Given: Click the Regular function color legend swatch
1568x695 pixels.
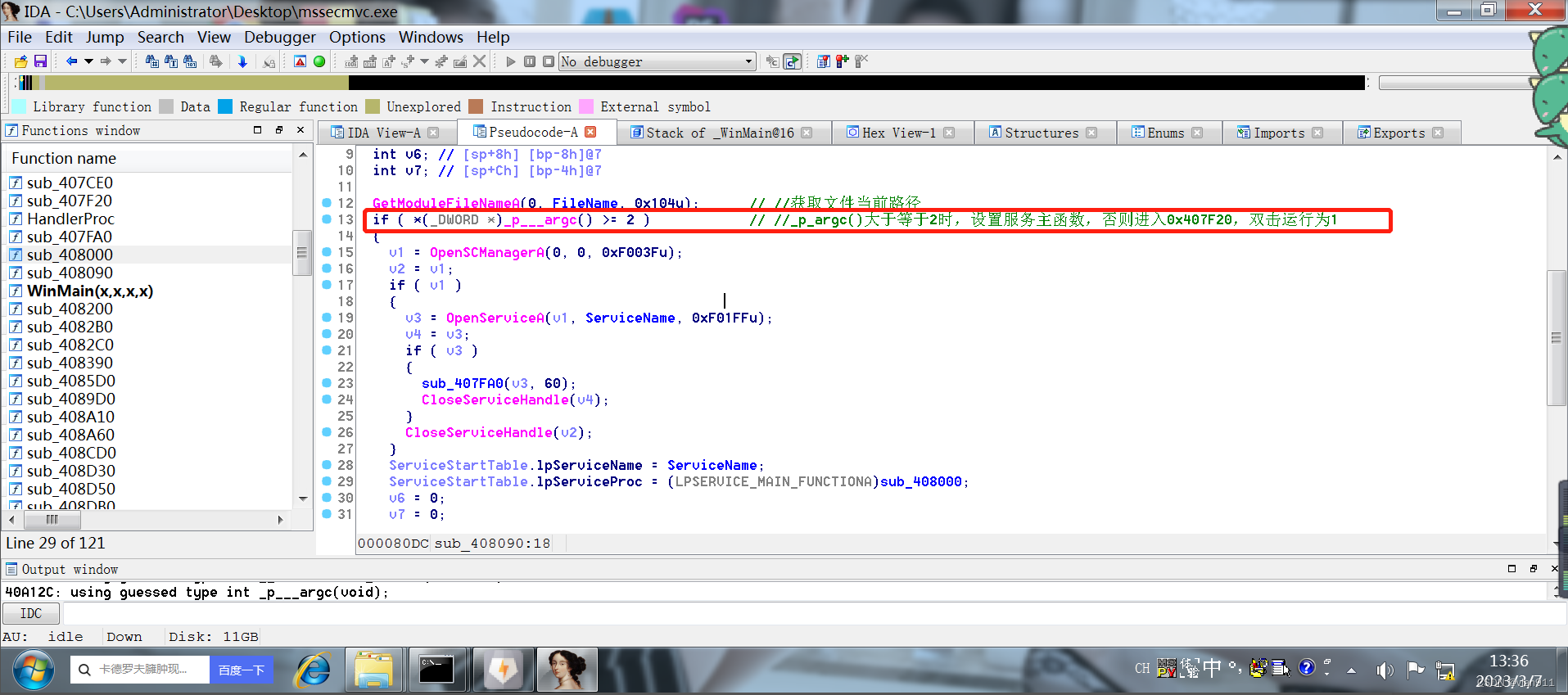Looking at the screenshot, I should tap(225, 106).
